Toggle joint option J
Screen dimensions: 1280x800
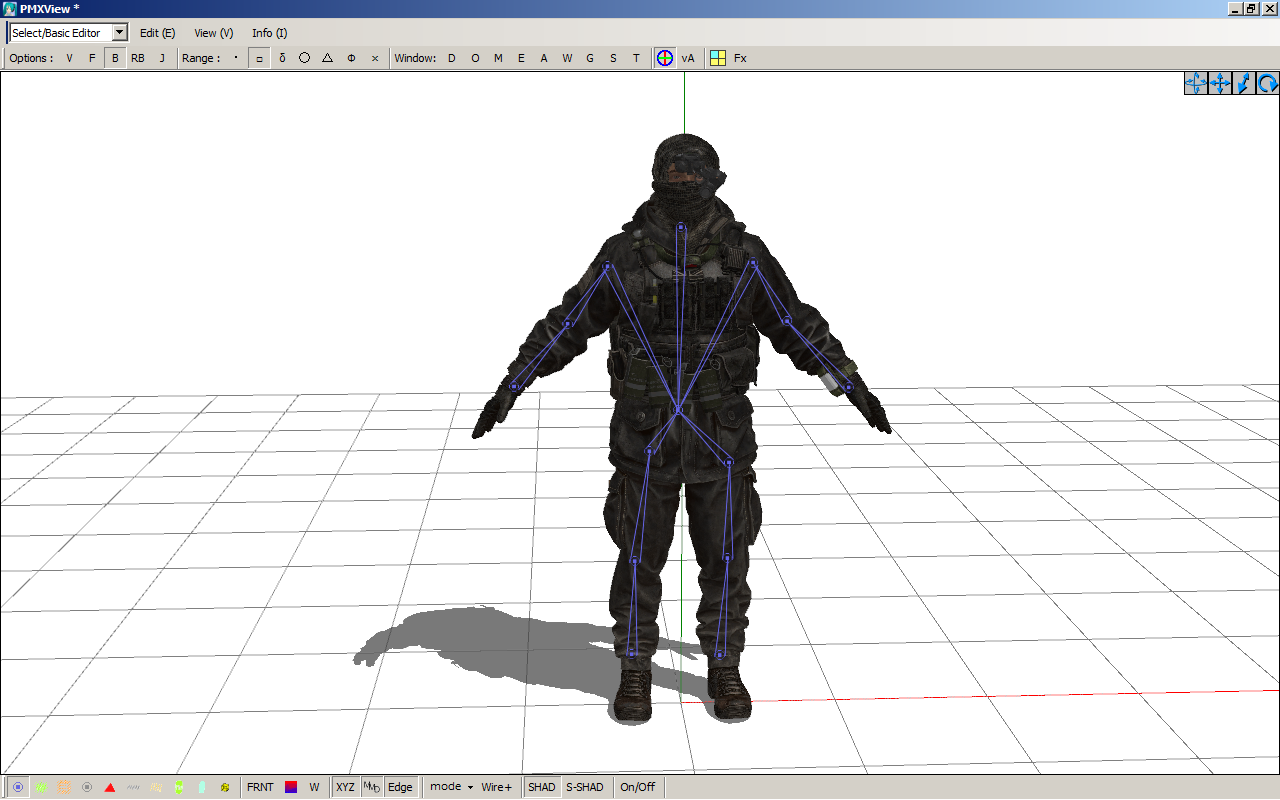click(162, 58)
